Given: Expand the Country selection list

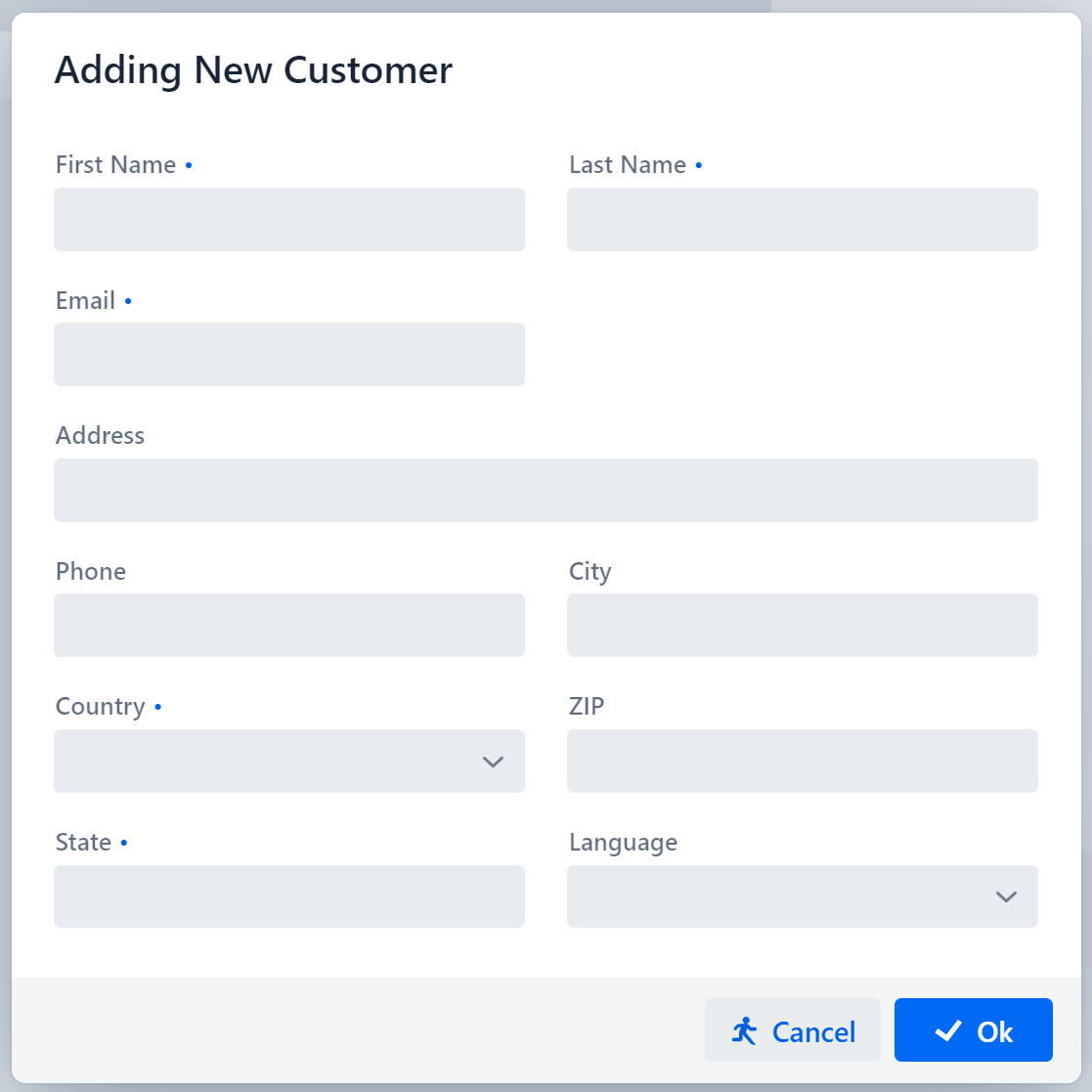Looking at the screenshot, I should [x=289, y=761].
